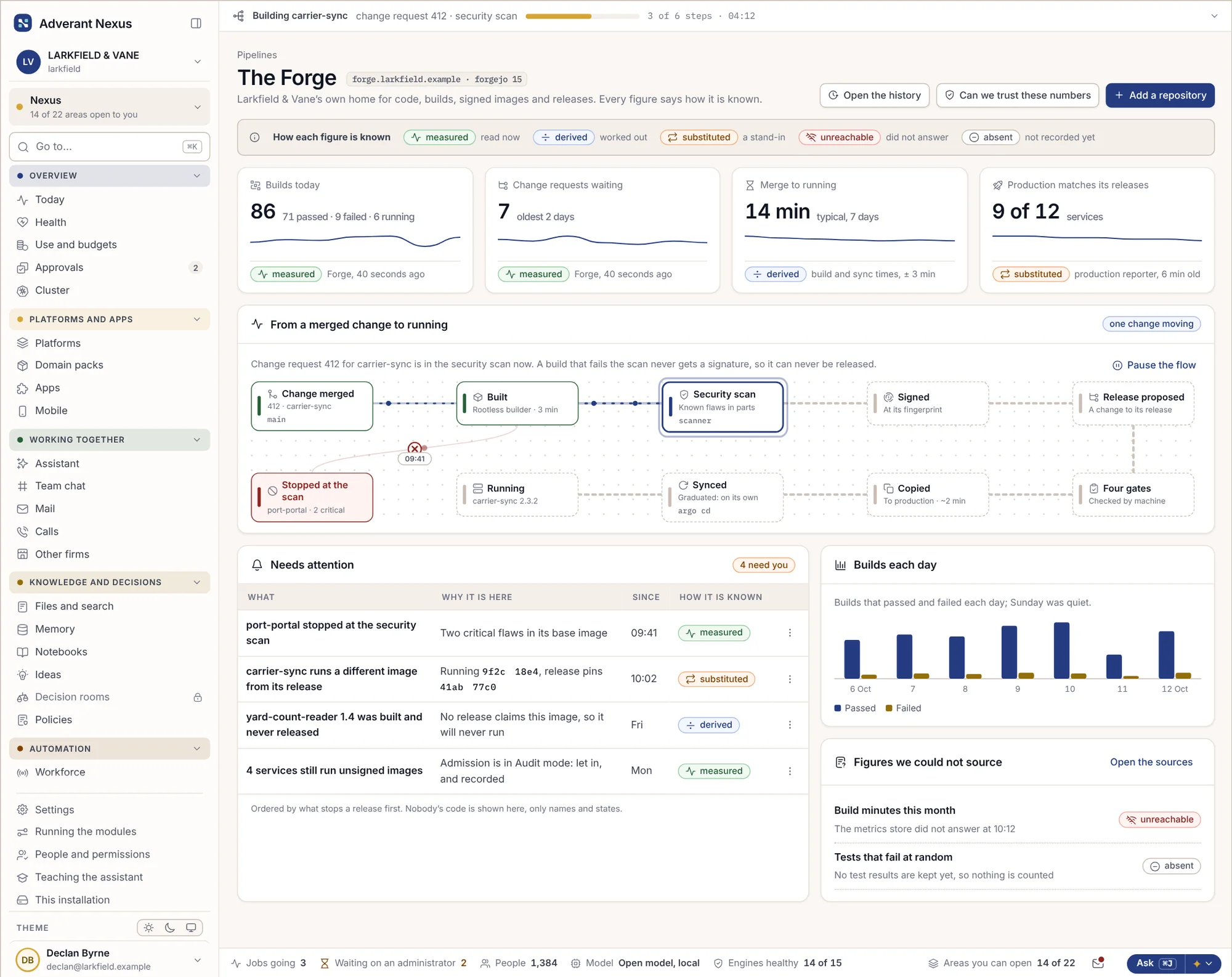The width and height of the screenshot is (1232, 977).
Task: Click Can we trust these numbers
Action: (1017, 95)
